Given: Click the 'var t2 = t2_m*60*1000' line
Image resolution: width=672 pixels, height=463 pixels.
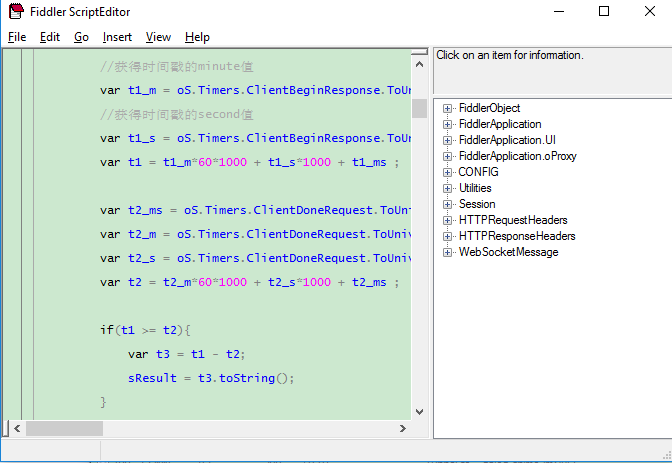Looking at the screenshot, I should coord(249,283).
